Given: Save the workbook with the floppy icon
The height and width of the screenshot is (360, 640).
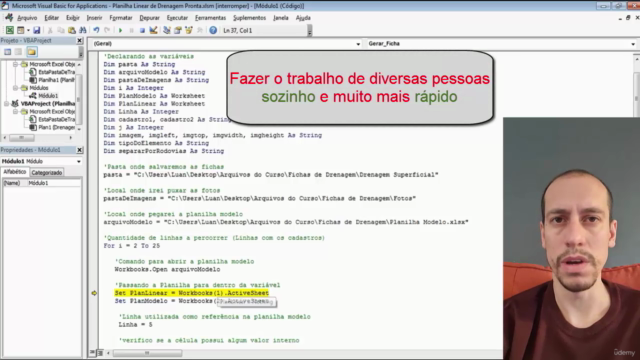Looking at the screenshot, I should tap(37, 30).
